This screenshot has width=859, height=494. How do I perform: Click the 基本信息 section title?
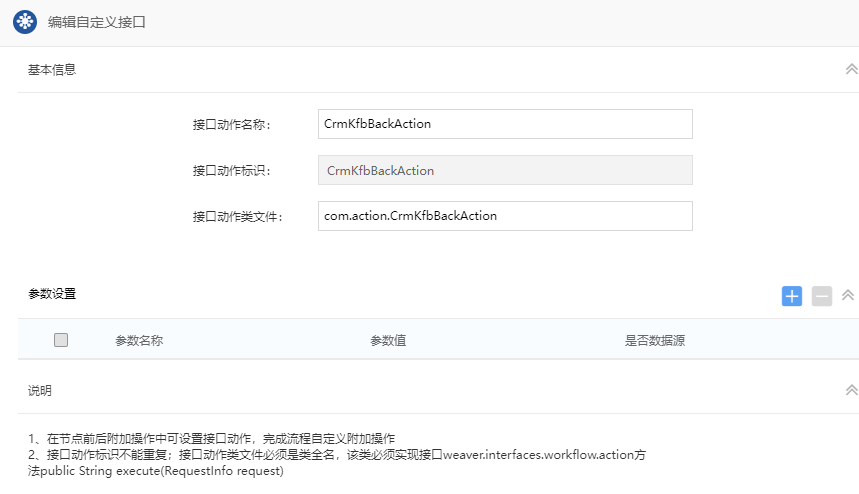(52, 70)
